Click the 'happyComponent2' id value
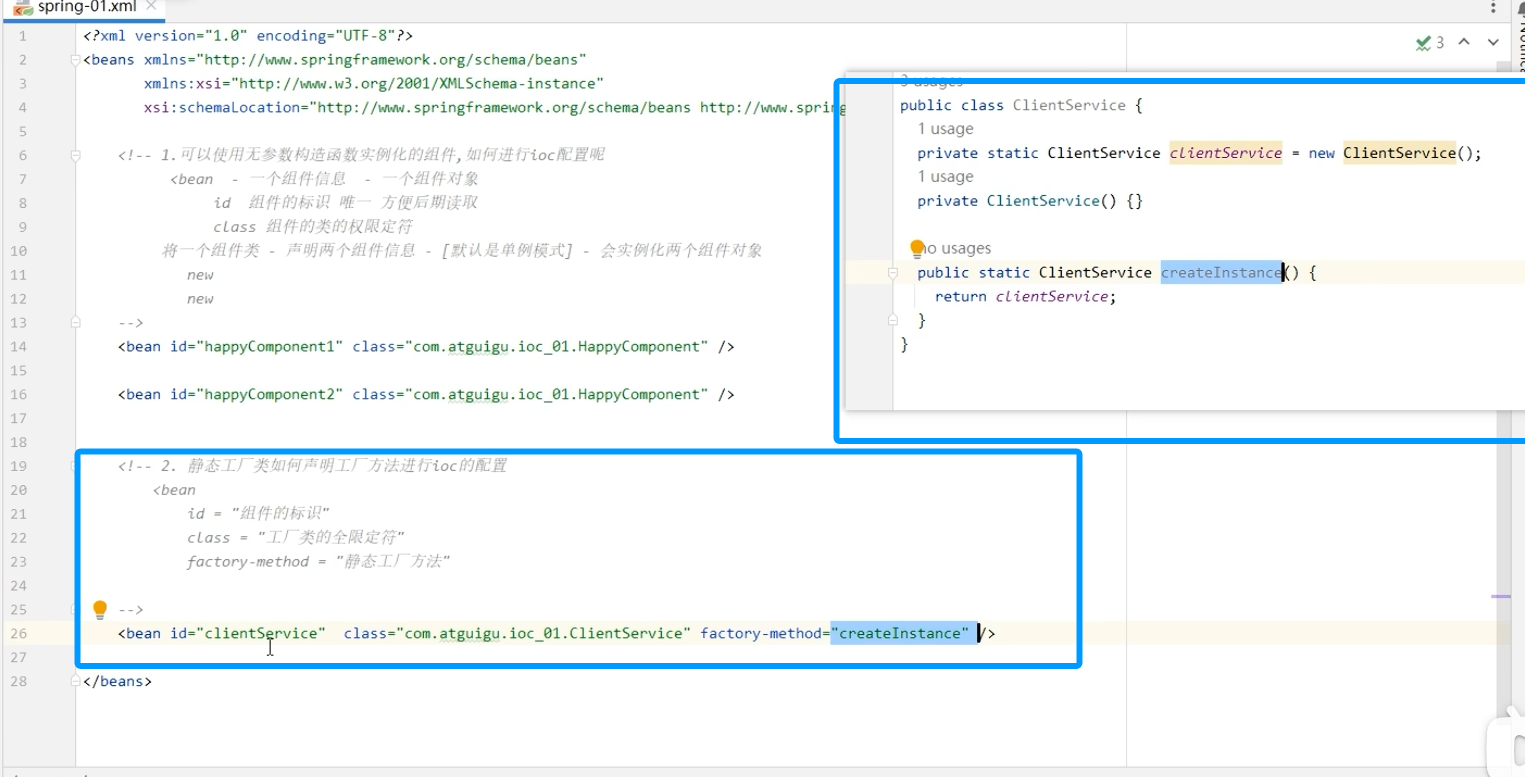This screenshot has width=1525, height=777. coord(273,395)
